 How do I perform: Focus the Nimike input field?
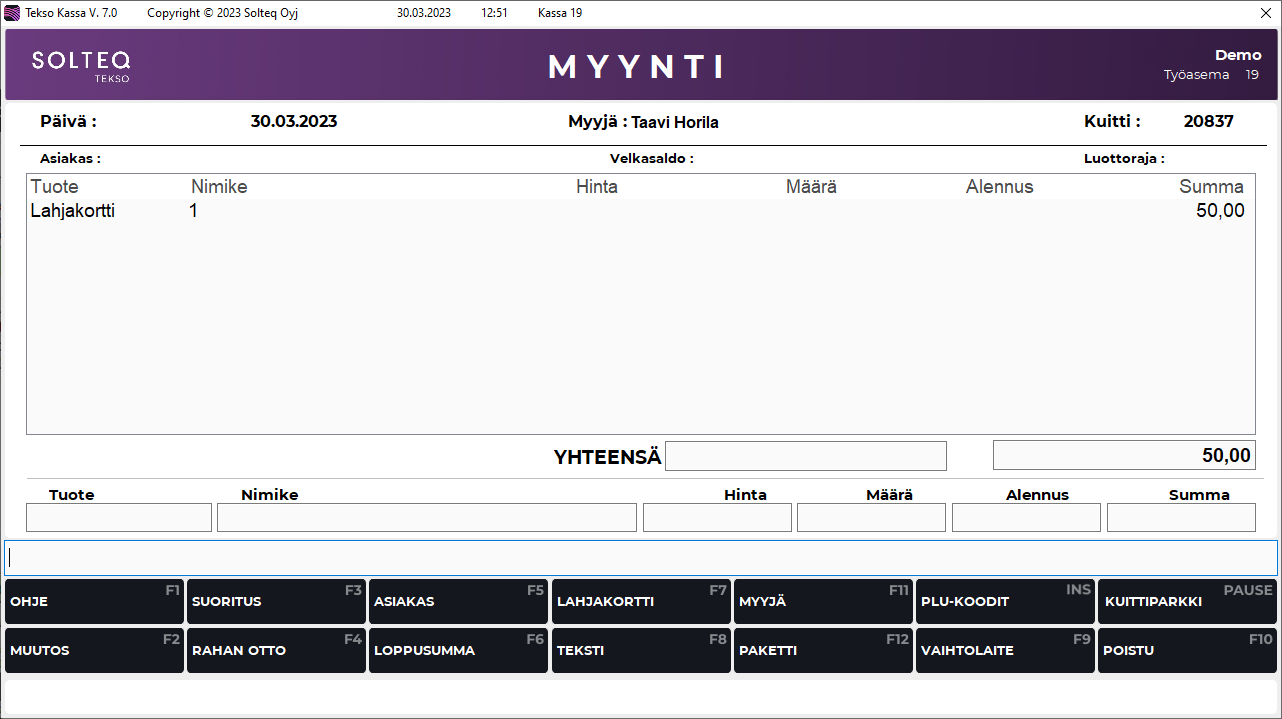pyautogui.click(x=426, y=518)
